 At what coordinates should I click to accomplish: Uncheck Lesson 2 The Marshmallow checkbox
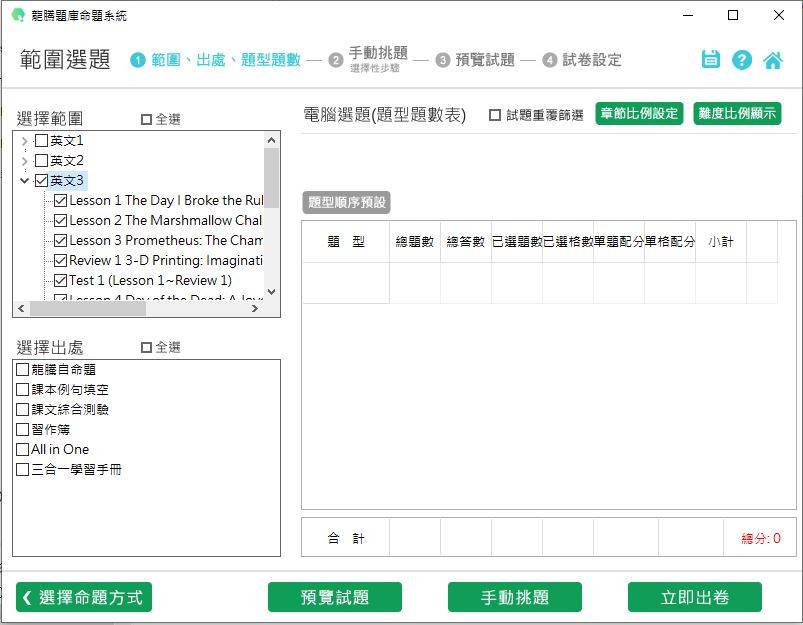60,220
